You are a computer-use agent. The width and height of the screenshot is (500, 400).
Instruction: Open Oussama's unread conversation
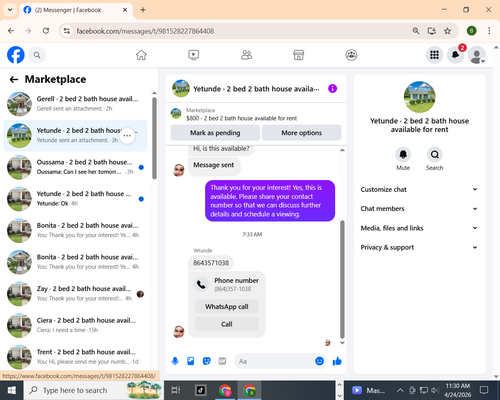click(x=75, y=167)
